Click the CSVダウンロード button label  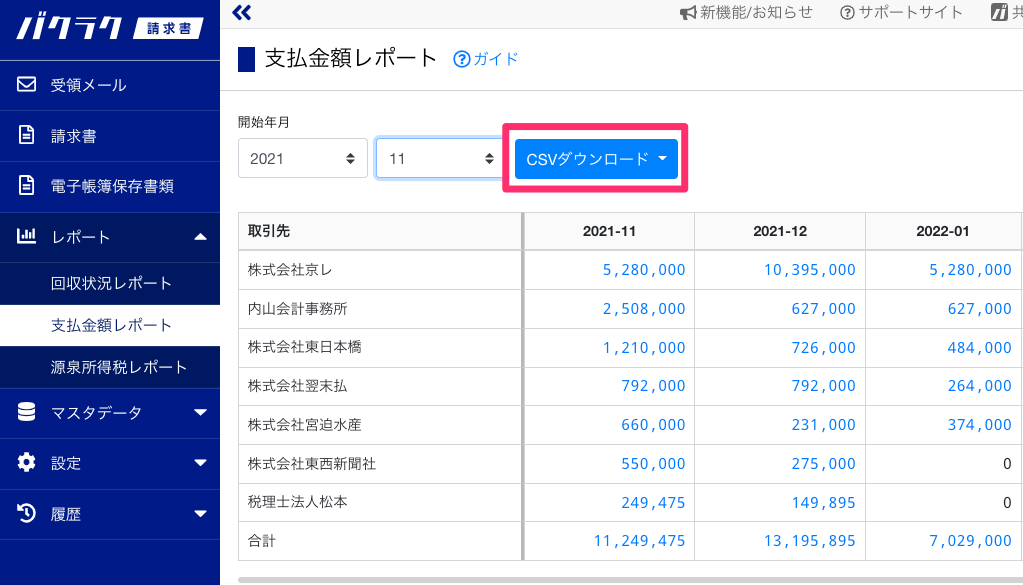click(587, 159)
